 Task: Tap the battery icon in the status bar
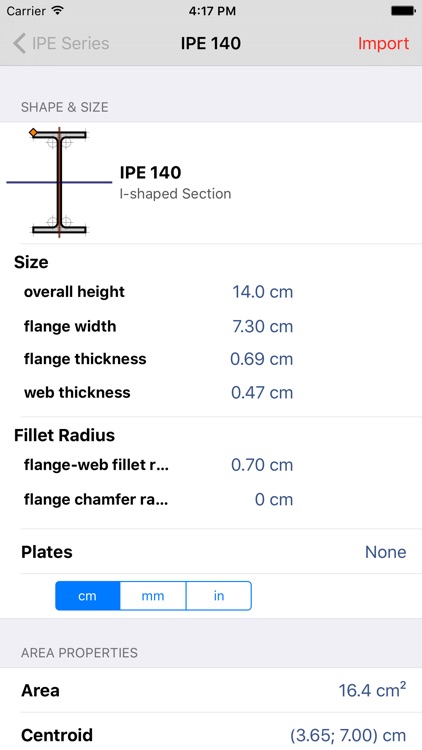click(x=403, y=11)
